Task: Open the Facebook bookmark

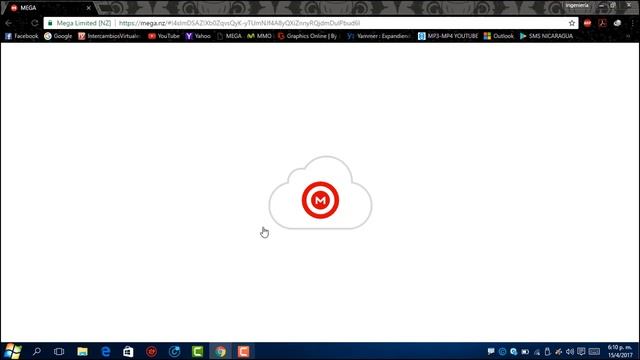Action: tap(22, 36)
